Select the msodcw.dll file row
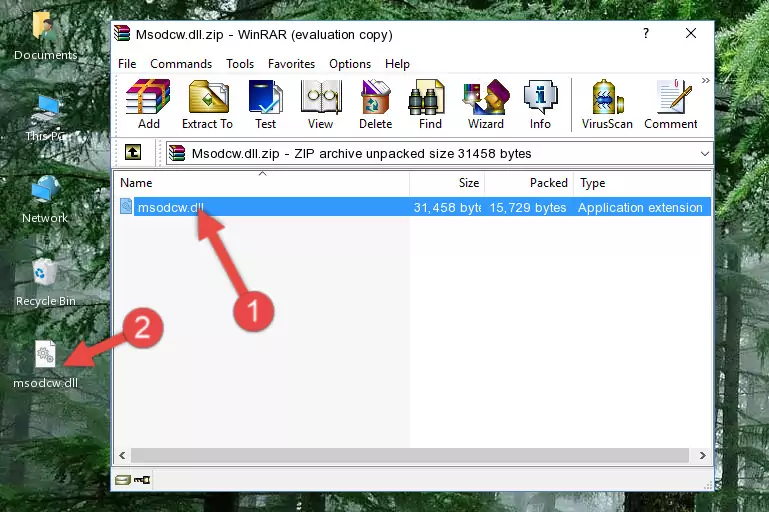The height and width of the screenshot is (512, 769). [x=414, y=207]
